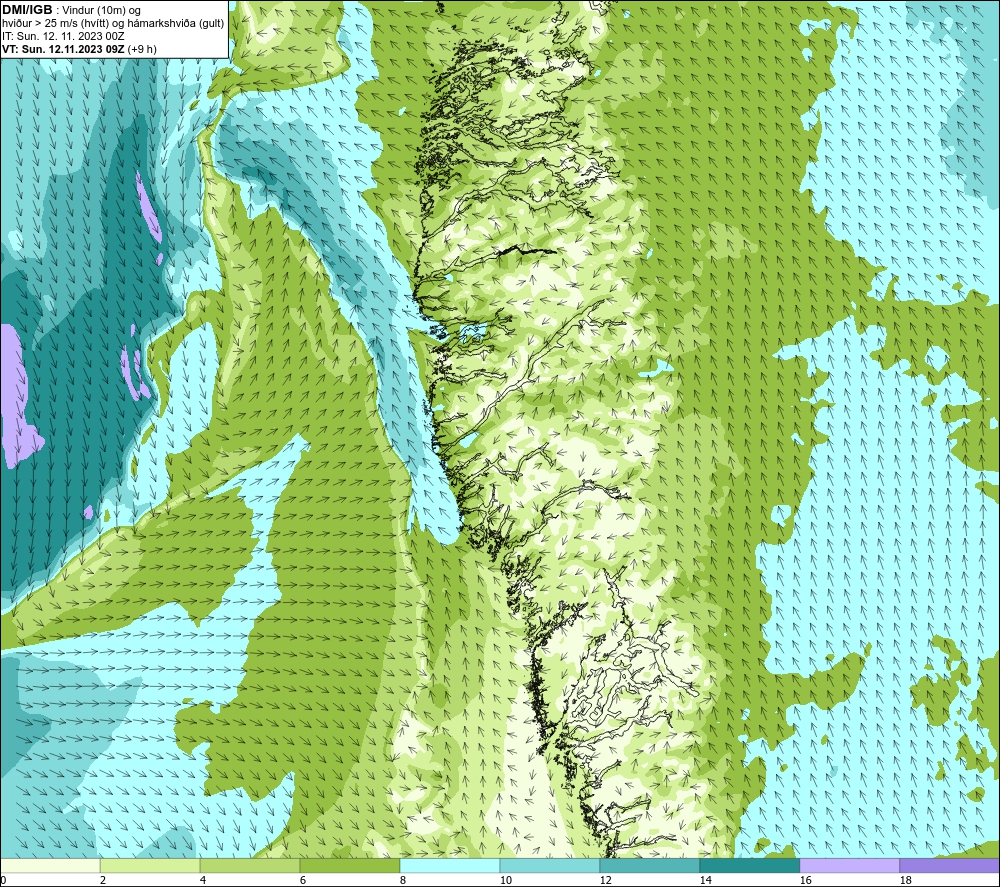Click the legend scale label '2'
Image resolution: width=1000 pixels, height=887 pixels.
pos(103,880)
